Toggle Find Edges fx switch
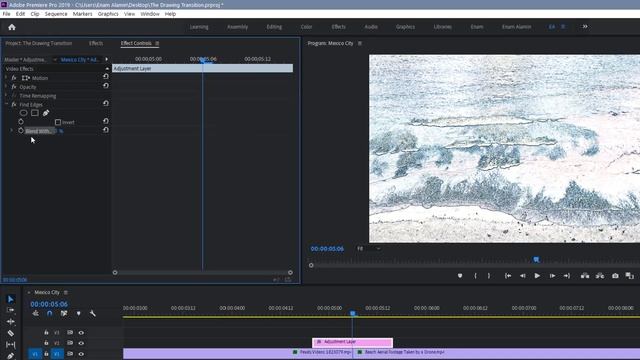Image resolution: width=640 pixels, height=360 pixels. (14, 104)
